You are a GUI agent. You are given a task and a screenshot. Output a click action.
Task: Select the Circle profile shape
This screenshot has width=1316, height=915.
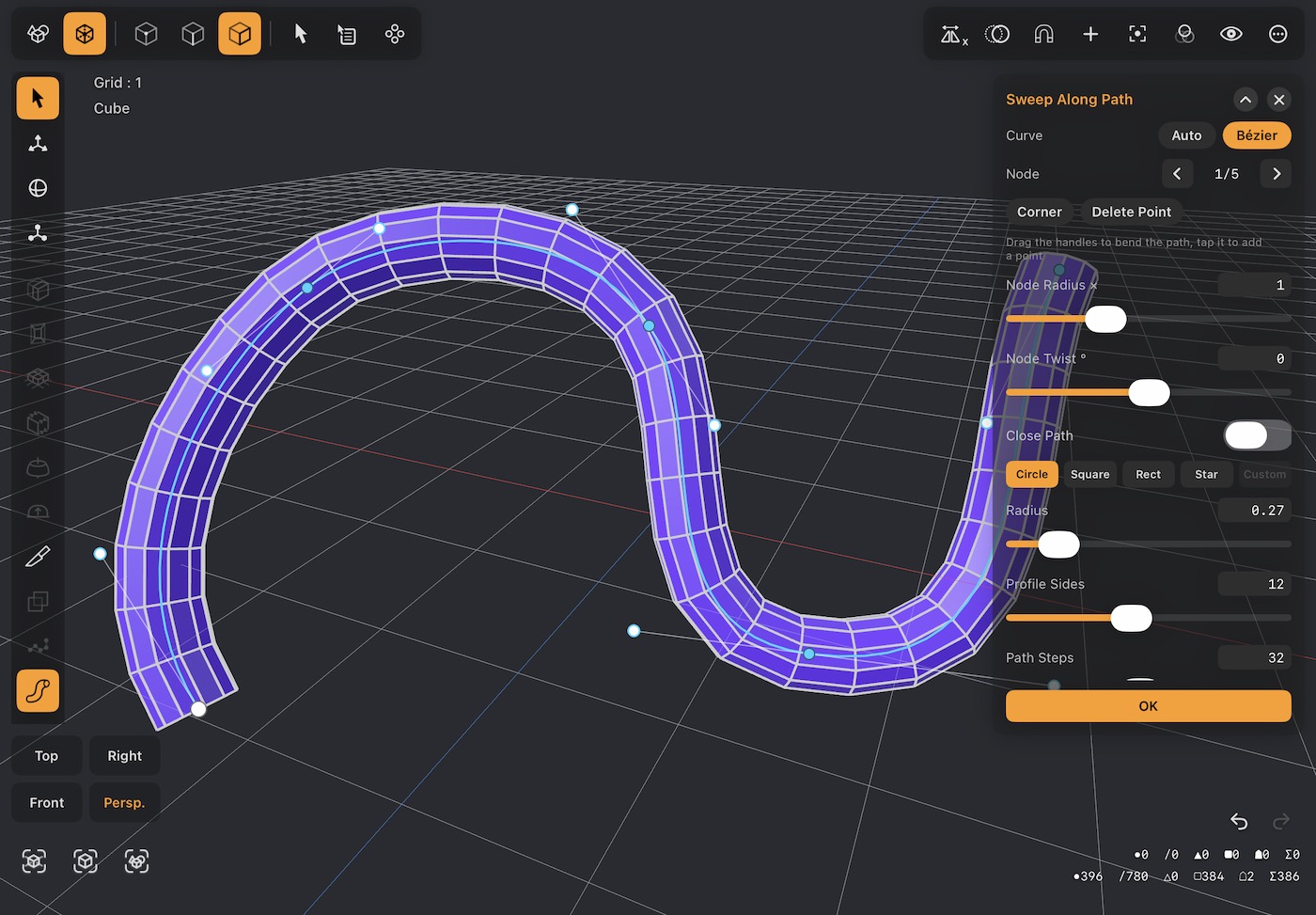[1032, 475]
